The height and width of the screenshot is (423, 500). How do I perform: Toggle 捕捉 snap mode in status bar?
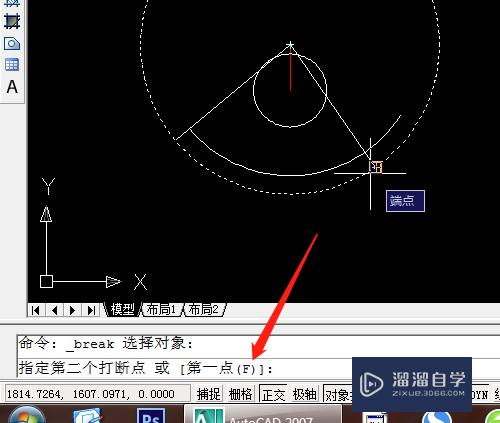(x=209, y=394)
